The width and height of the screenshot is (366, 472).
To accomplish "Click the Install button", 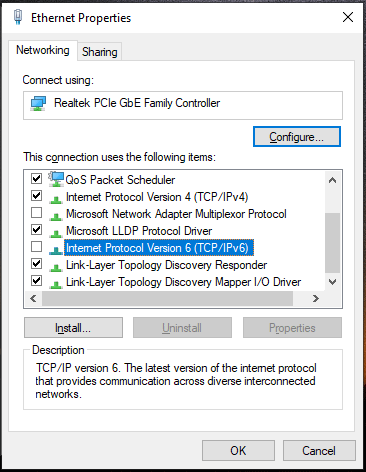I will pyautogui.click(x=73, y=328).
